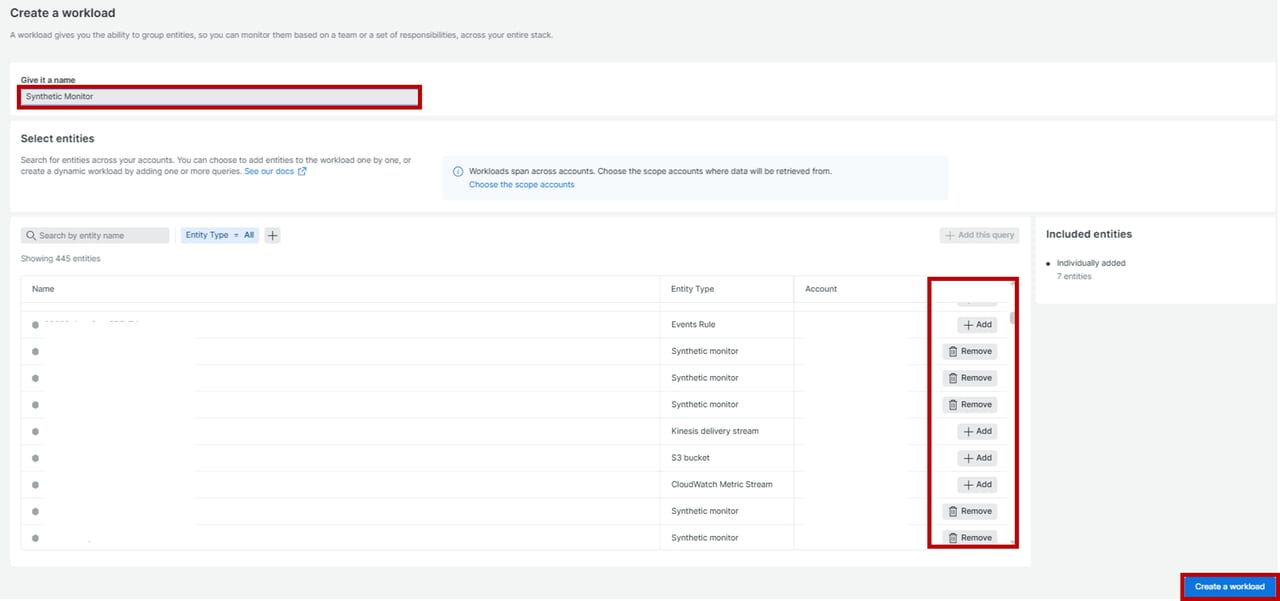The image size is (1280, 601).
Task: Remove the Synthetic monitor just above Kinesis delivery stream
Action: pos(969,405)
